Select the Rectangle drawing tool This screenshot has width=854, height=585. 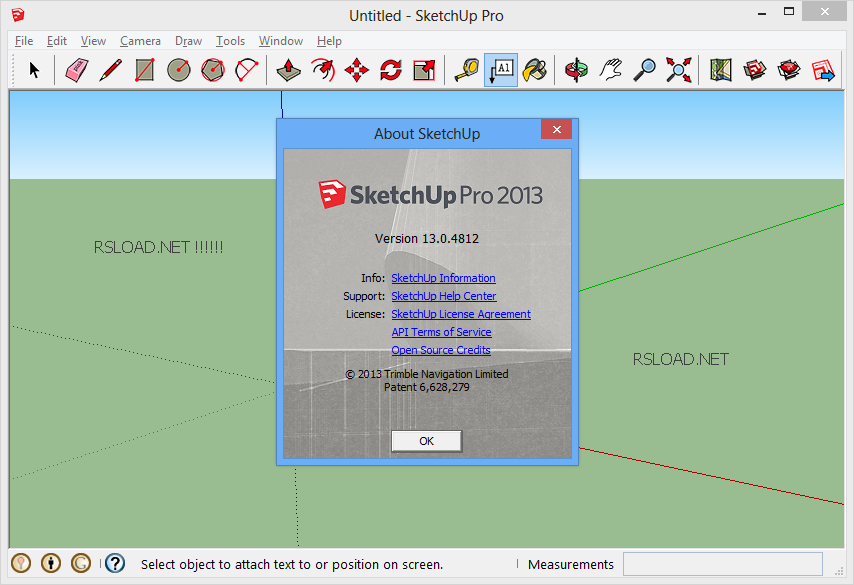[144, 70]
